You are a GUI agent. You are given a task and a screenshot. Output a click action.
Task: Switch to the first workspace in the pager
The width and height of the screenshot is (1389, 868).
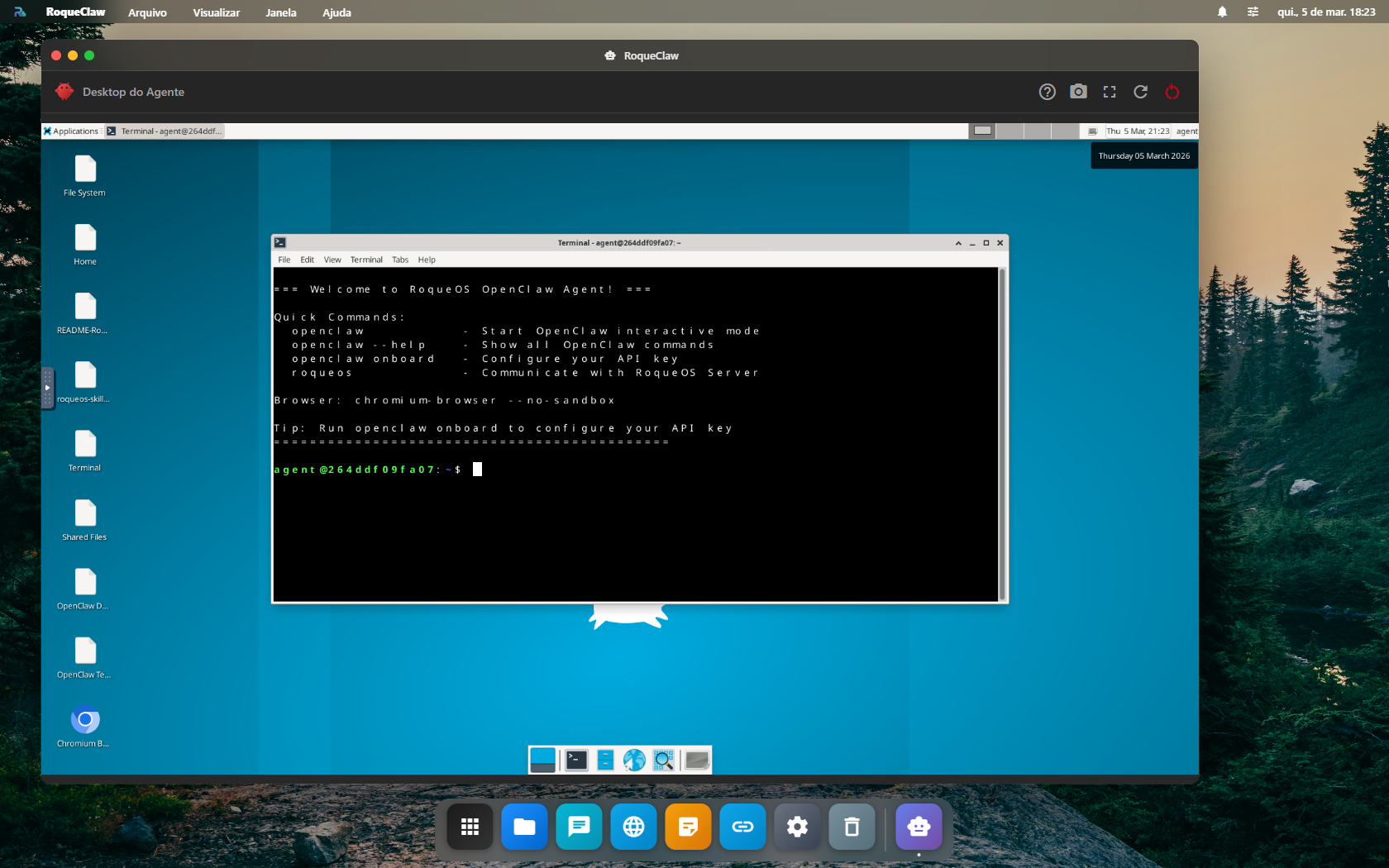pyautogui.click(x=982, y=131)
